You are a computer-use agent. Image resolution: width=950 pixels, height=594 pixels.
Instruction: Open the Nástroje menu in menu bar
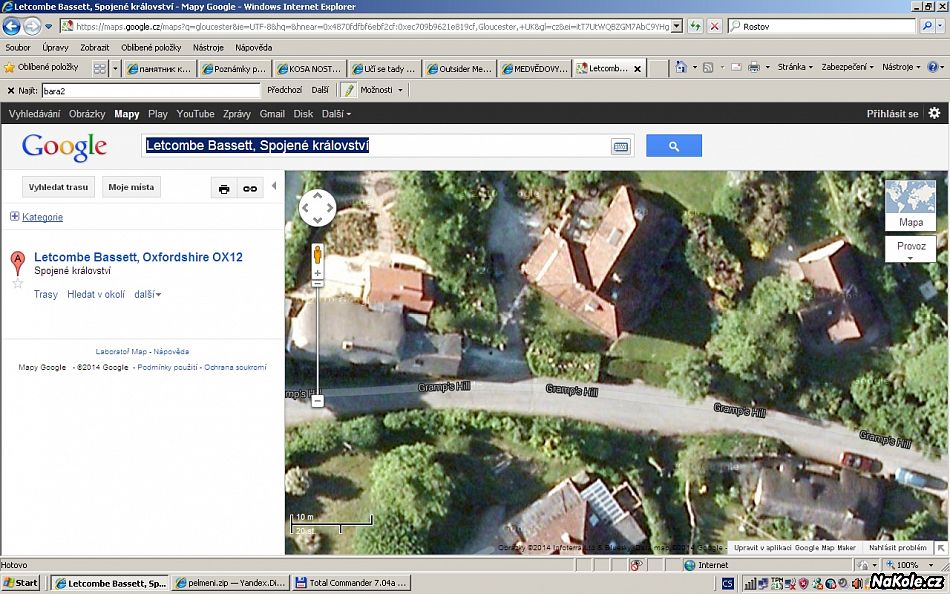(208, 47)
